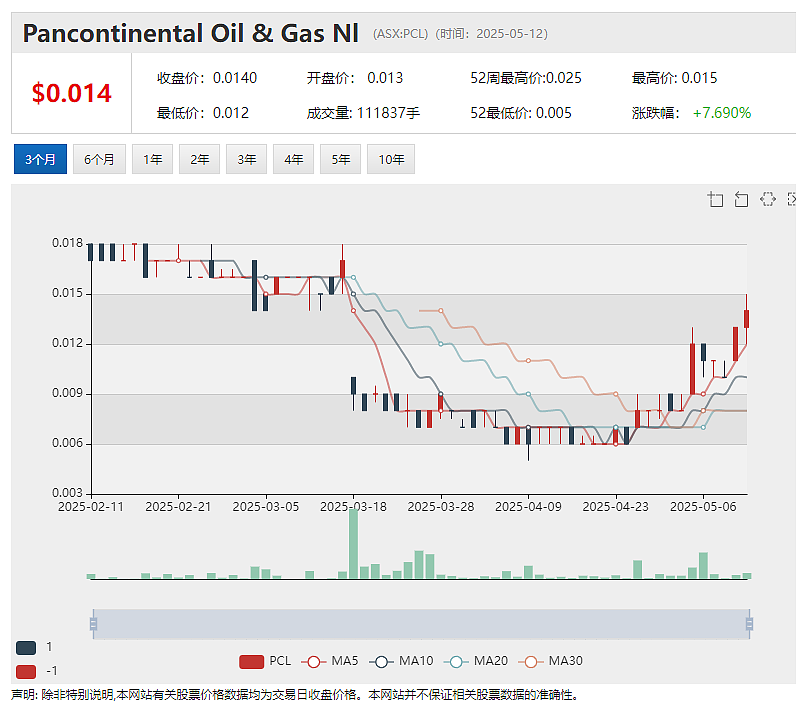Image resolution: width=805 pixels, height=713 pixels.
Task: Activate the area zoom tool icon
Action: pyautogui.click(x=715, y=199)
